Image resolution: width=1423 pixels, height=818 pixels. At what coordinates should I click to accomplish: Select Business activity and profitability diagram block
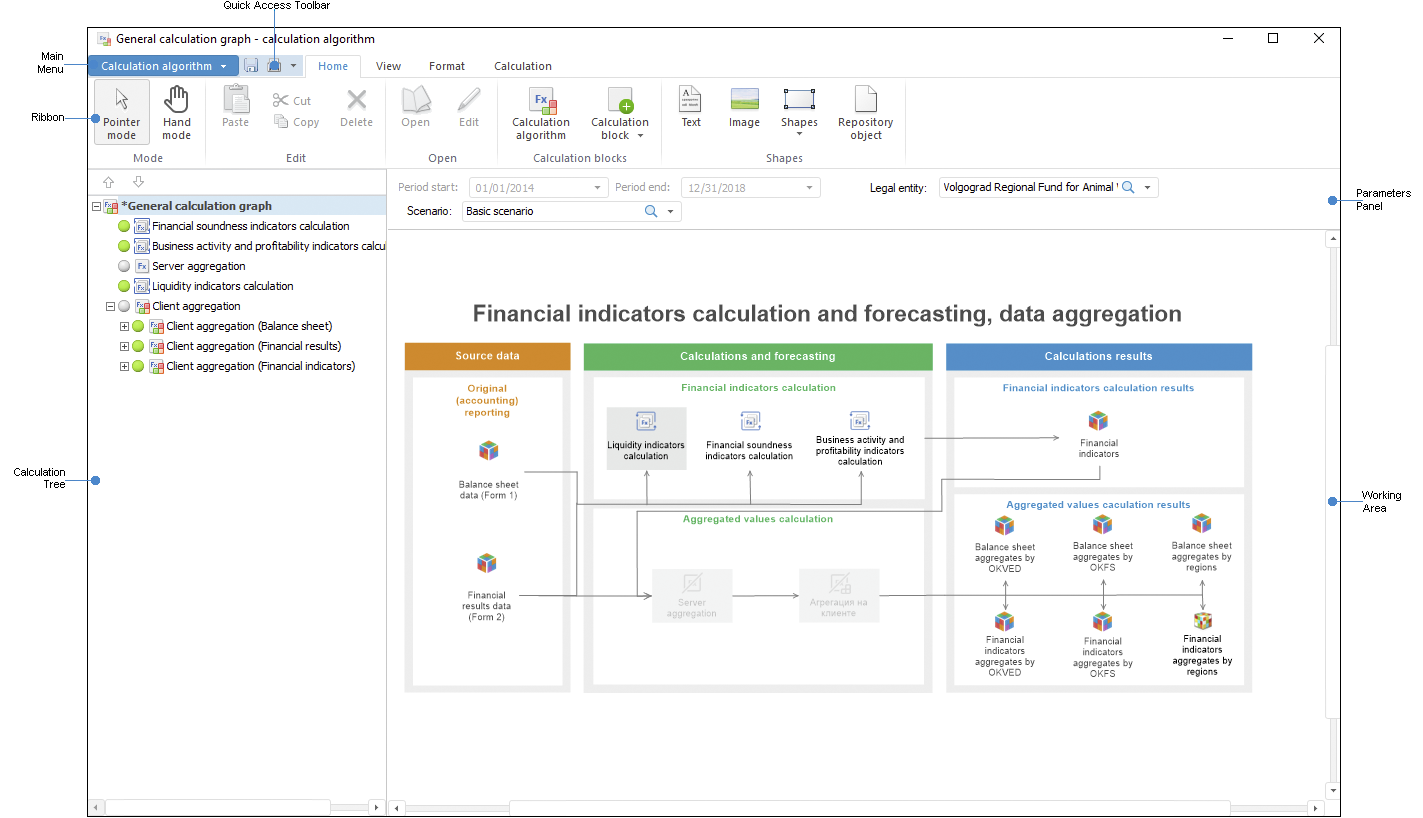[x=860, y=438]
